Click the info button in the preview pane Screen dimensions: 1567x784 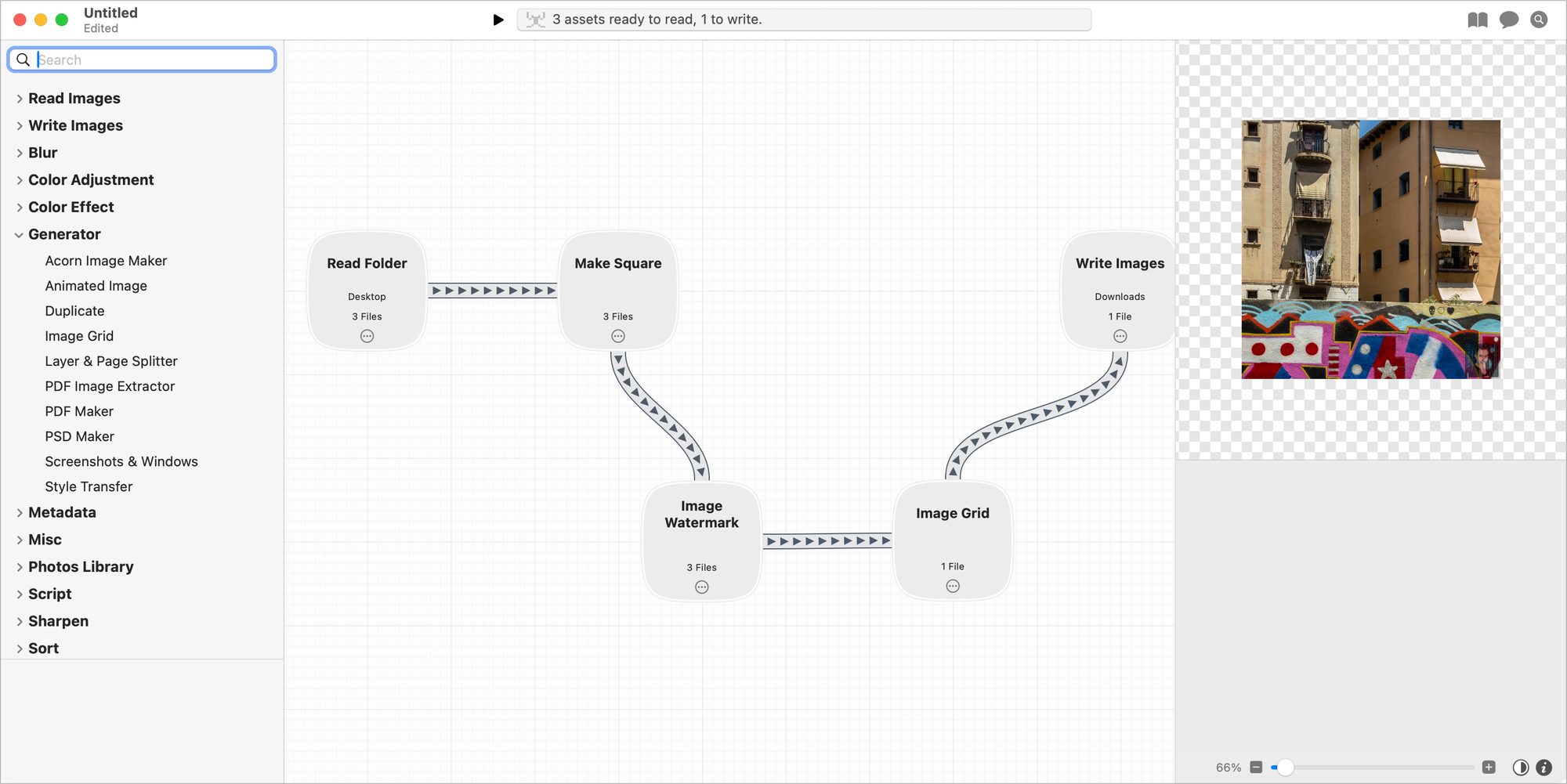[1544, 768]
